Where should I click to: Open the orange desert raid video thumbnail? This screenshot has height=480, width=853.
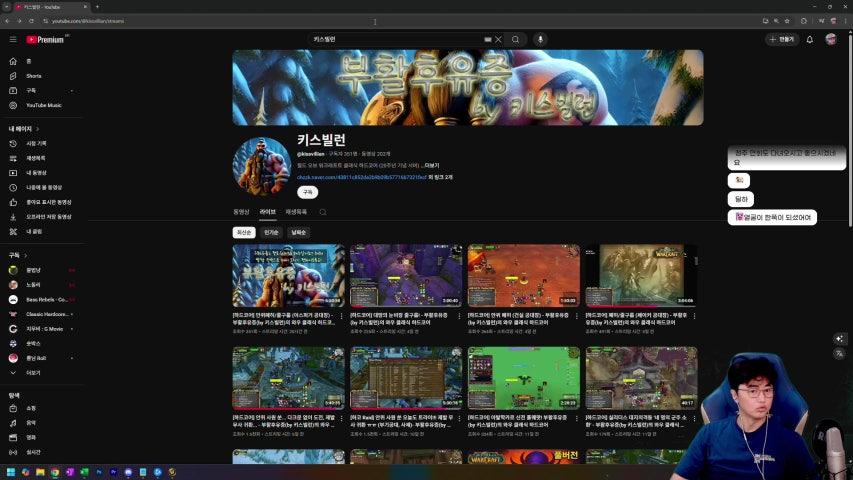point(524,276)
